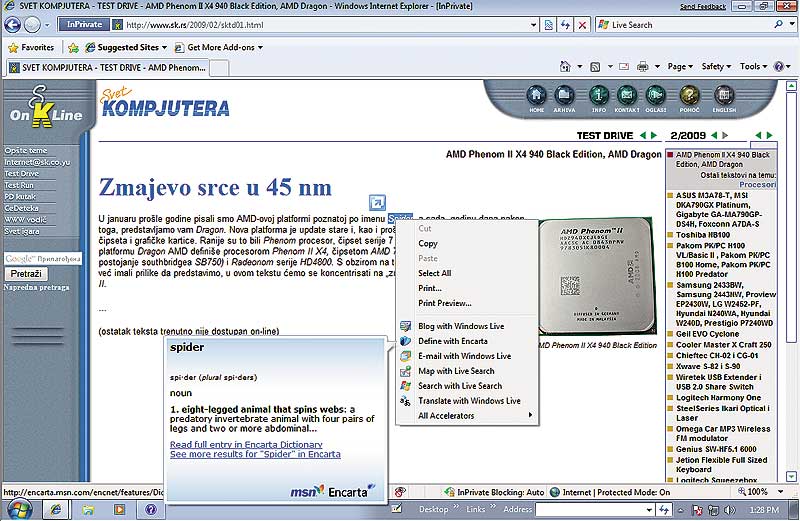Click the Read Mail icon in command bar
The width and height of the screenshot is (800, 521).
(623, 66)
